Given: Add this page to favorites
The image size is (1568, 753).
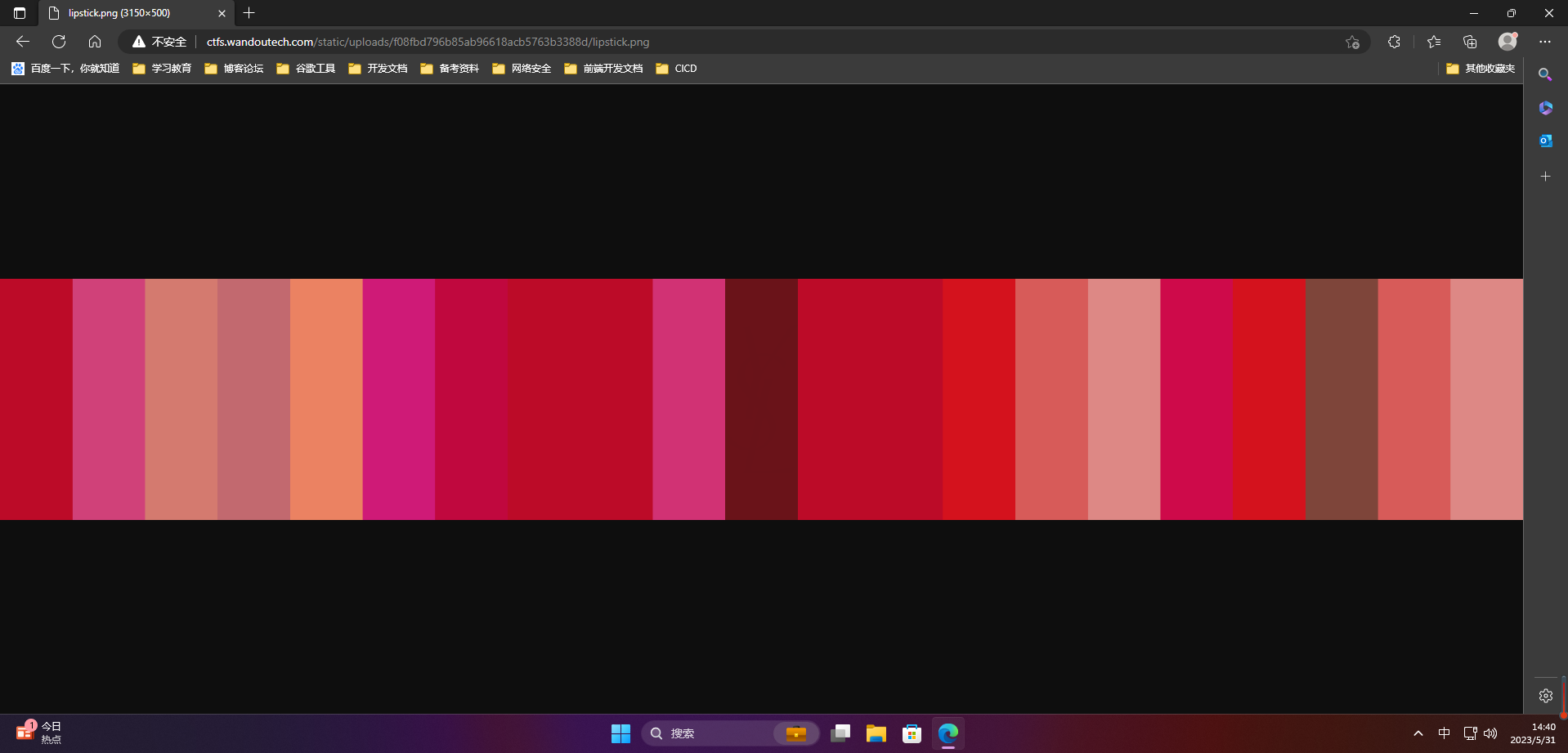Looking at the screenshot, I should point(1352,42).
